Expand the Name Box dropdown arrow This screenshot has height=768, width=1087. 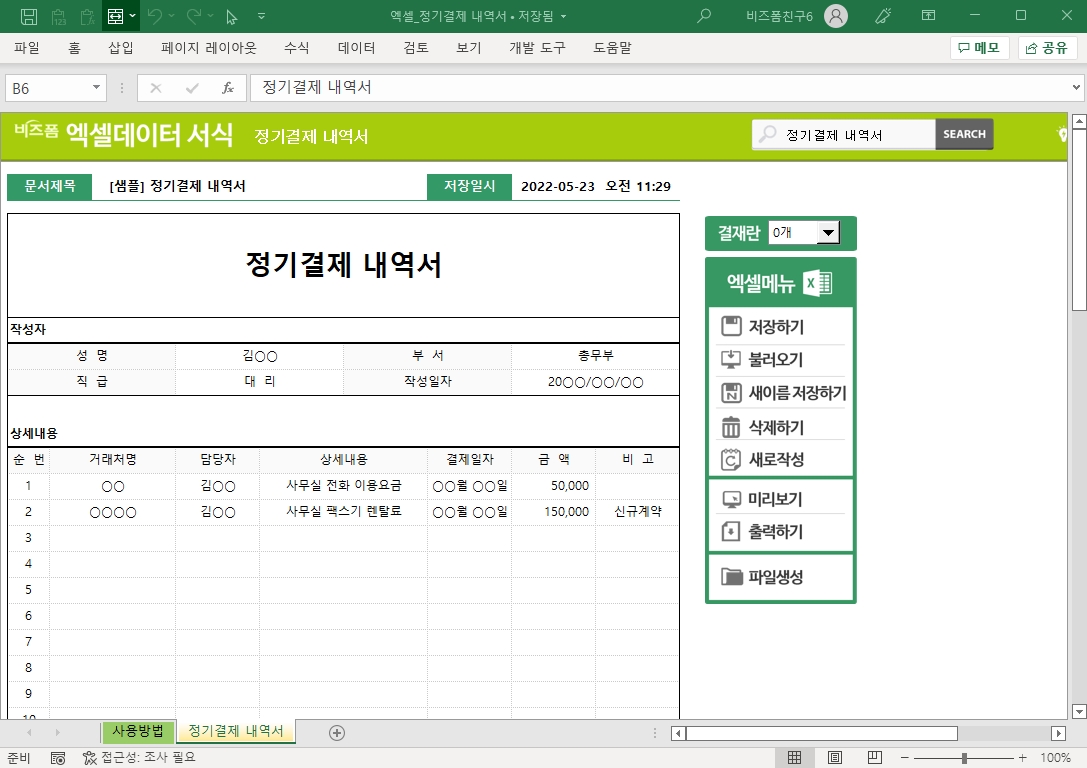coord(97,88)
